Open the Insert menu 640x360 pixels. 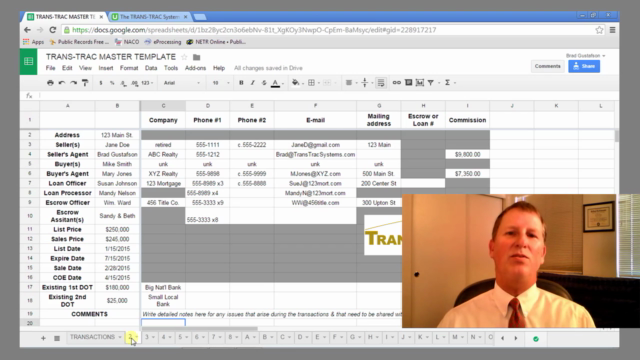coord(106,68)
